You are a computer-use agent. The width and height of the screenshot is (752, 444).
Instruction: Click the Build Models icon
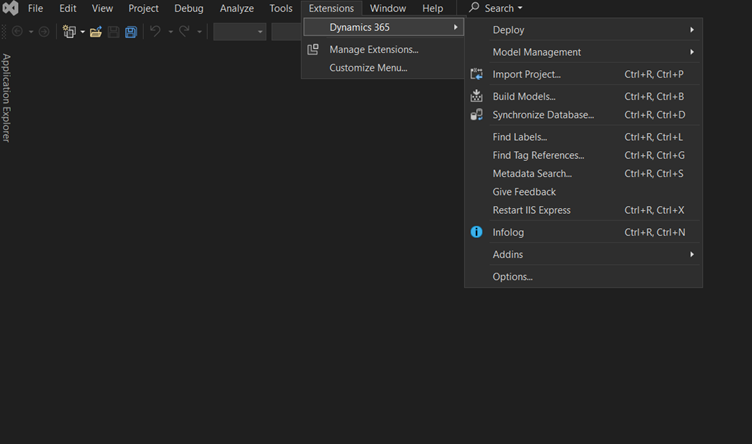point(476,96)
